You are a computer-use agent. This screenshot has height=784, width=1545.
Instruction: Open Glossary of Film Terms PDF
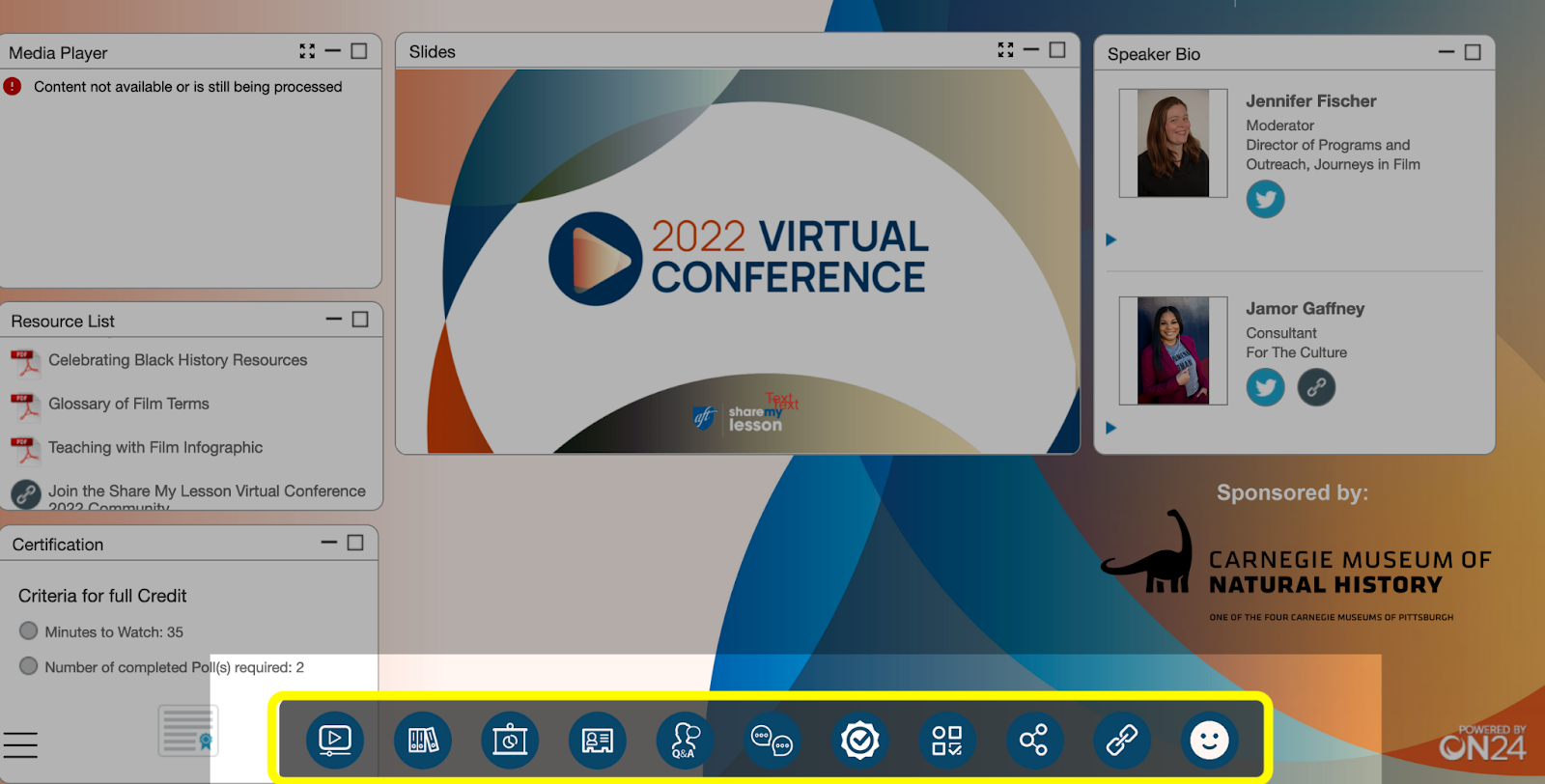click(x=128, y=404)
